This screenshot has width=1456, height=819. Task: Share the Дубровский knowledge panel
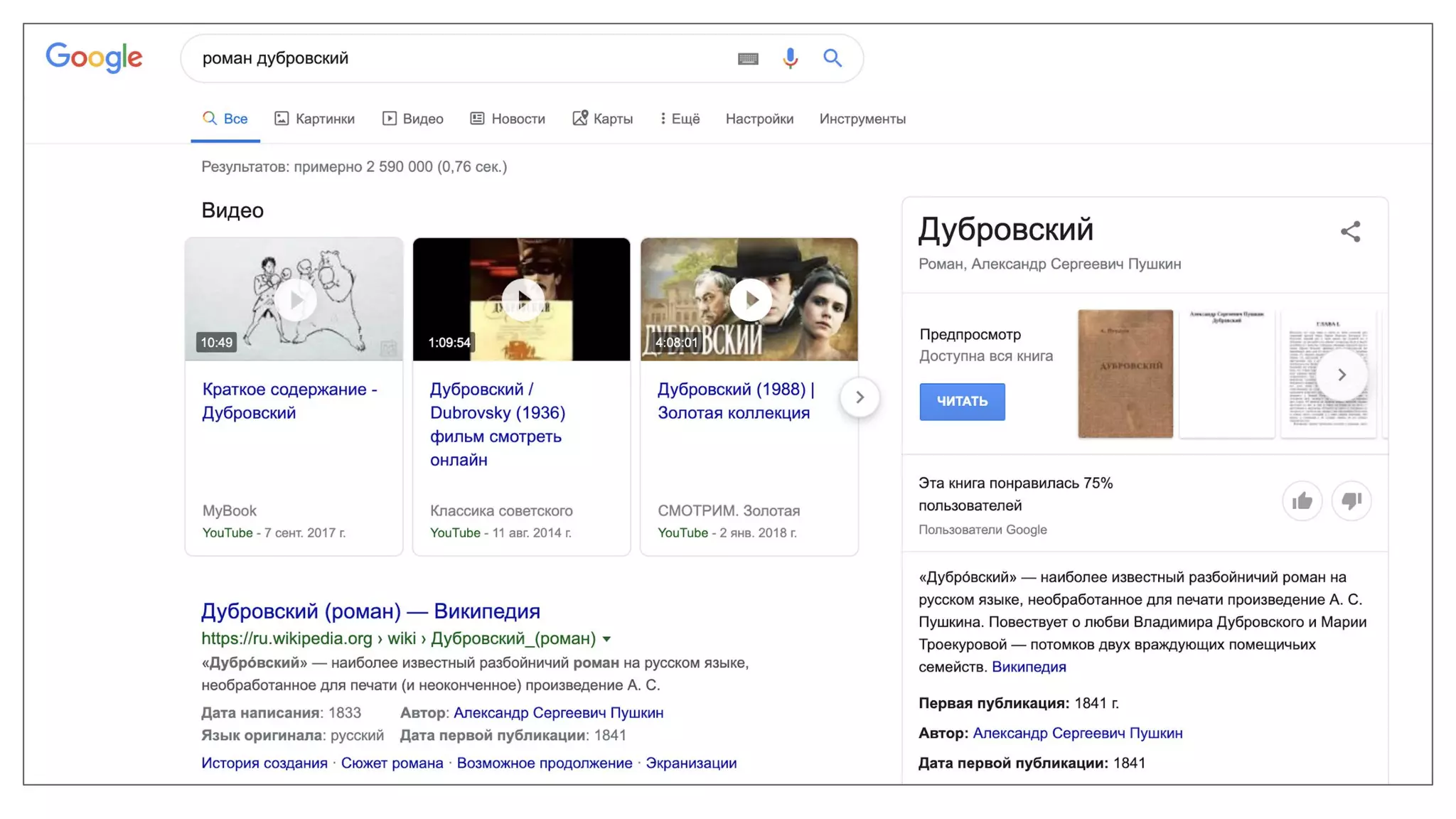coord(1350,232)
